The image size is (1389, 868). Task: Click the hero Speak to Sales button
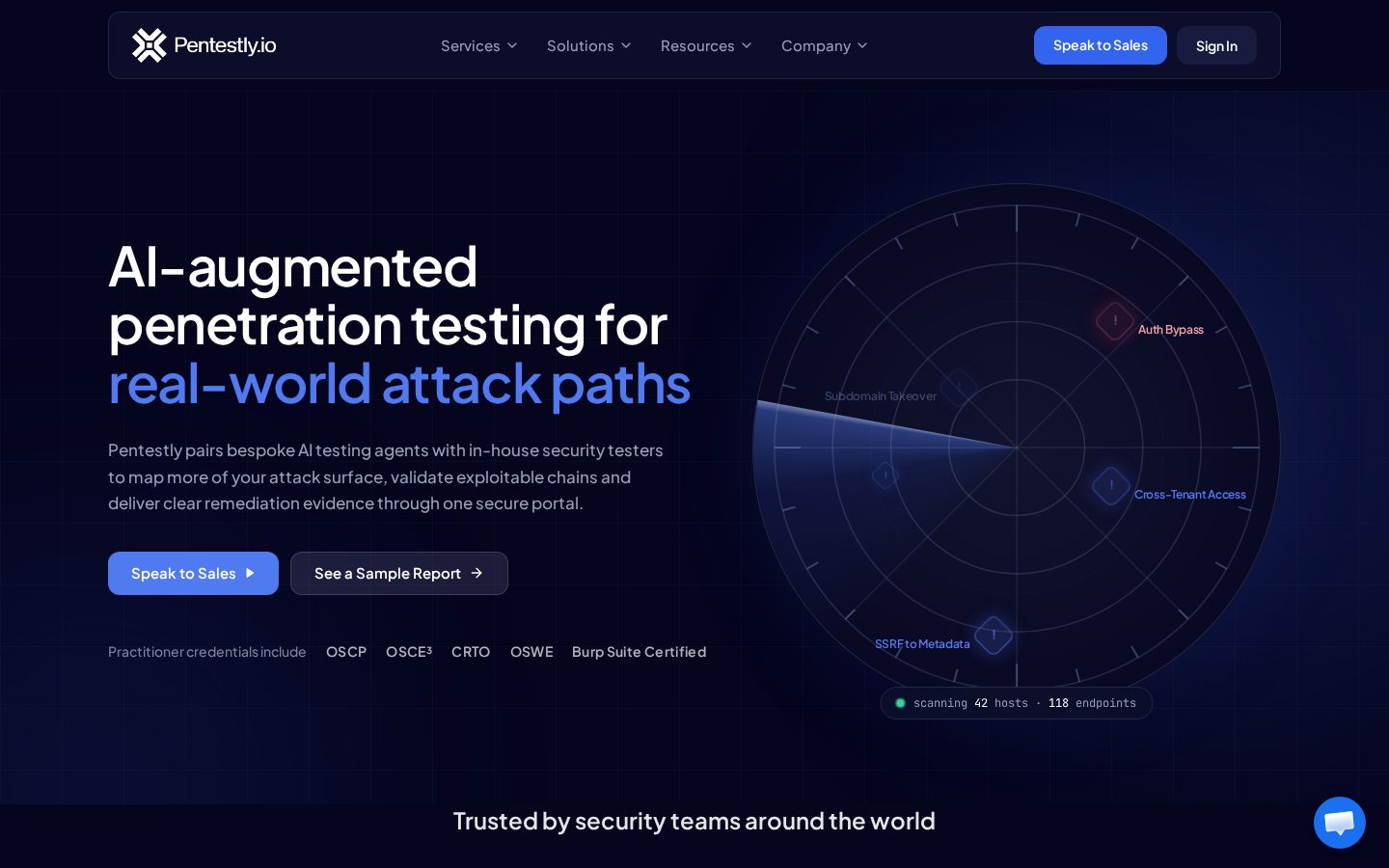click(193, 573)
